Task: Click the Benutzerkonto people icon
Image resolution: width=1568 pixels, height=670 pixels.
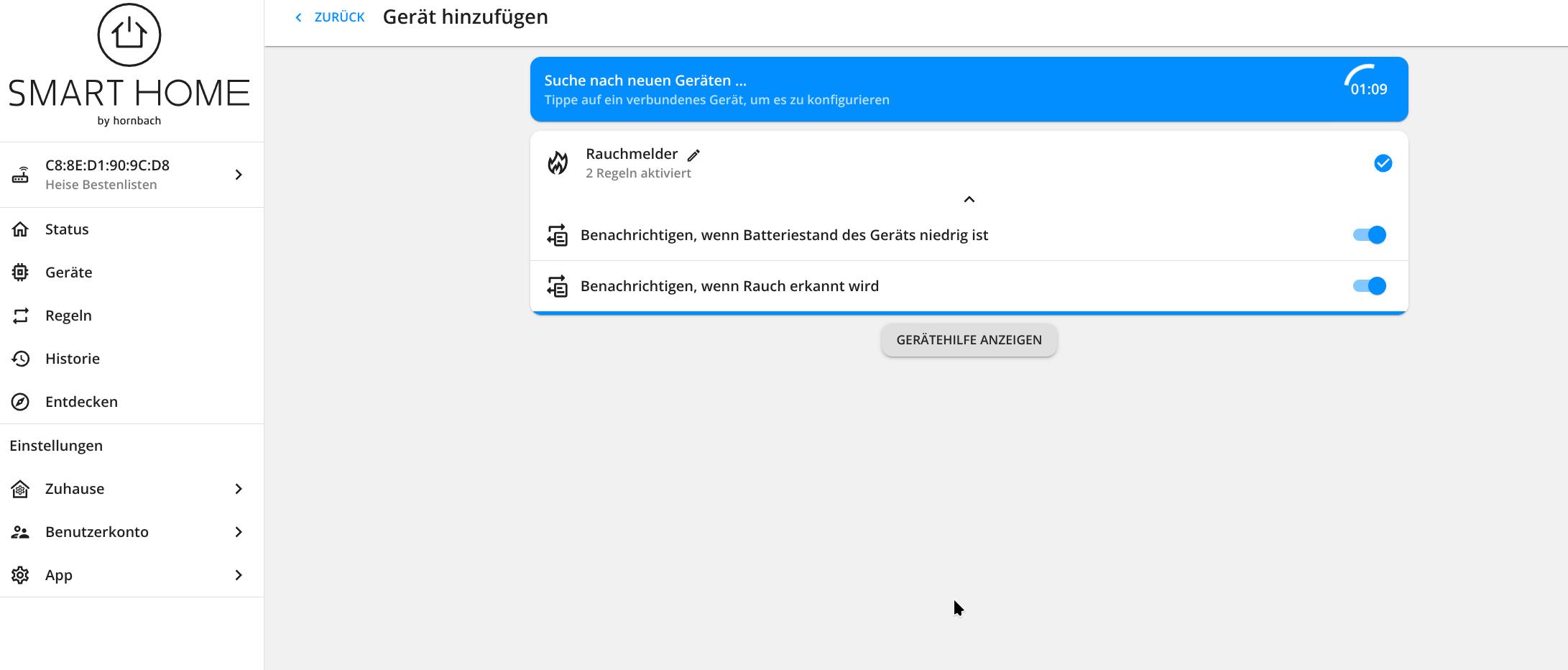Action: click(20, 532)
